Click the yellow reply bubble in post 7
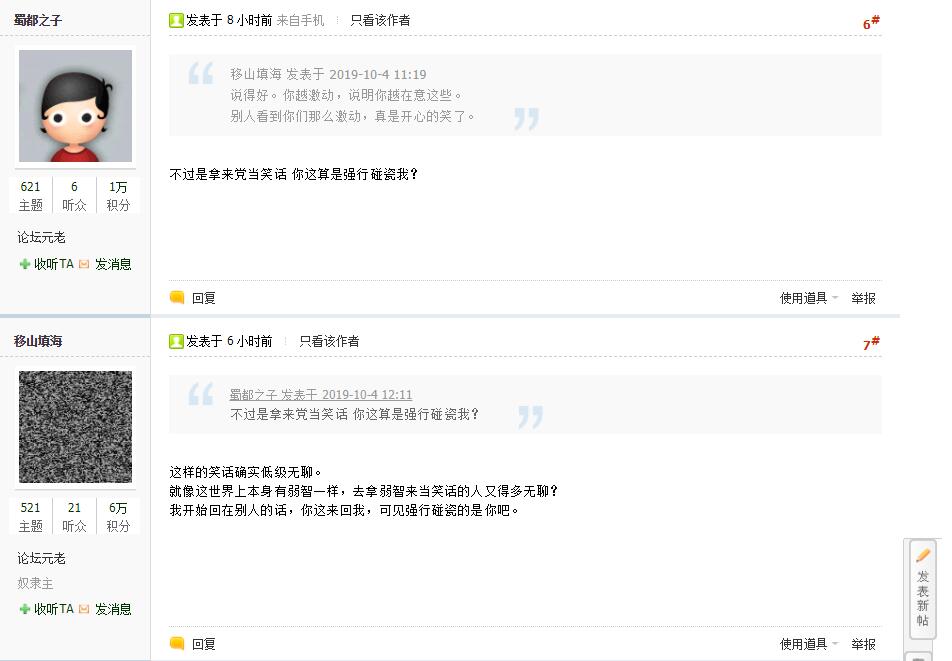Viewport: 952px width, 661px height. tap(177, 644)
